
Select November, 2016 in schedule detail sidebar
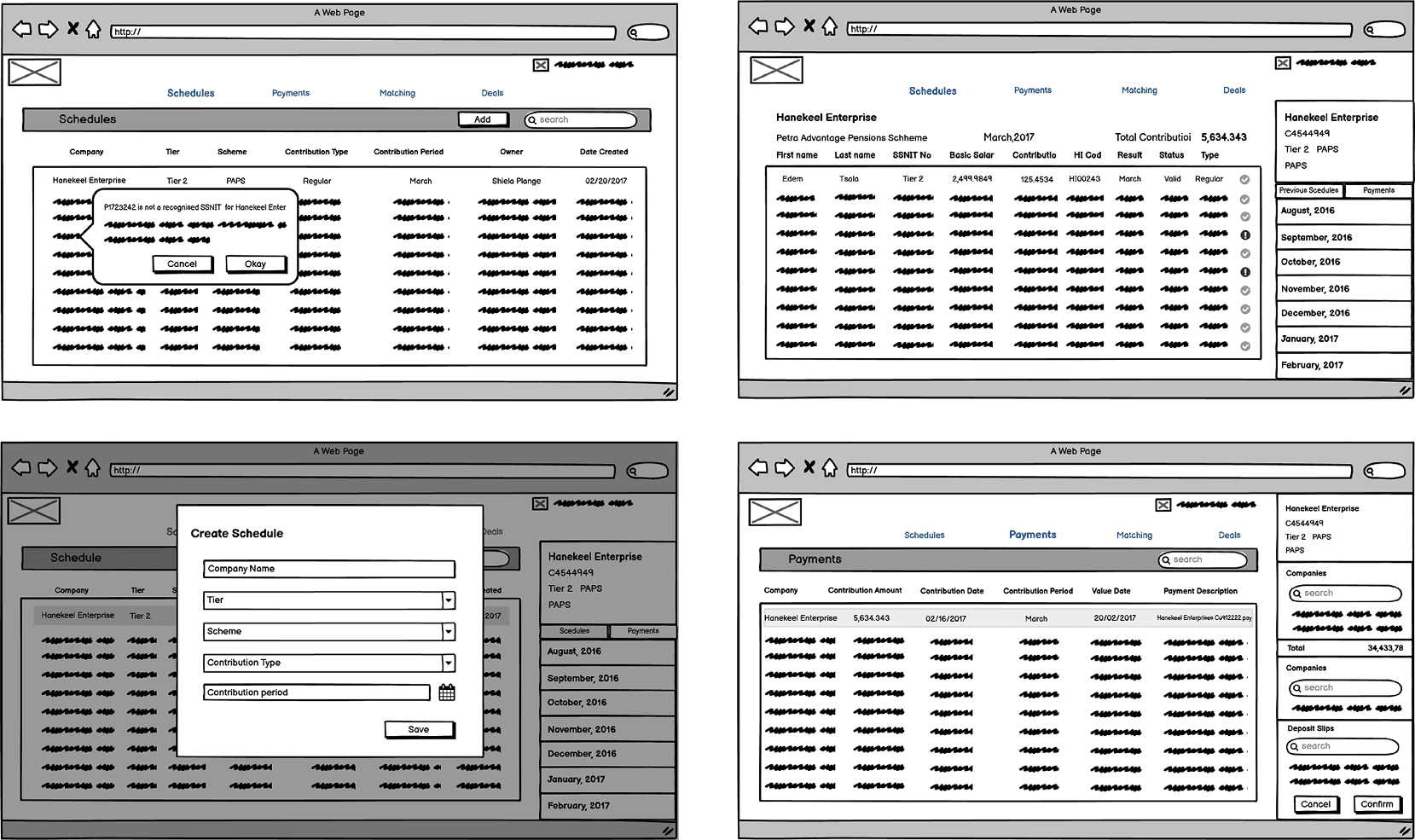1343,288
